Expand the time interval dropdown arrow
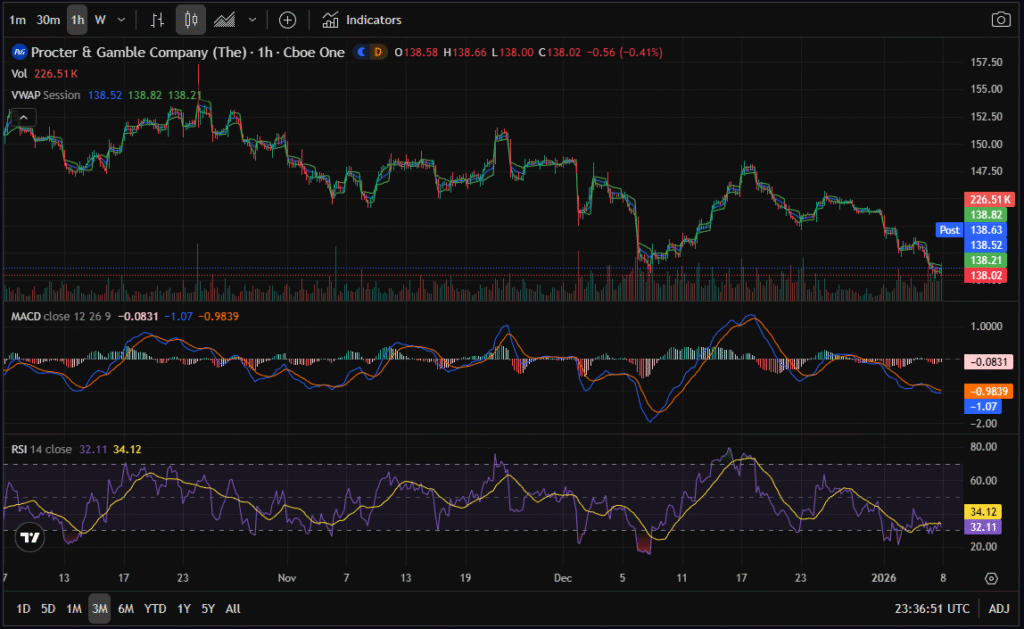This screenshot has height=629, width=1024. click(x=122, y=20)
